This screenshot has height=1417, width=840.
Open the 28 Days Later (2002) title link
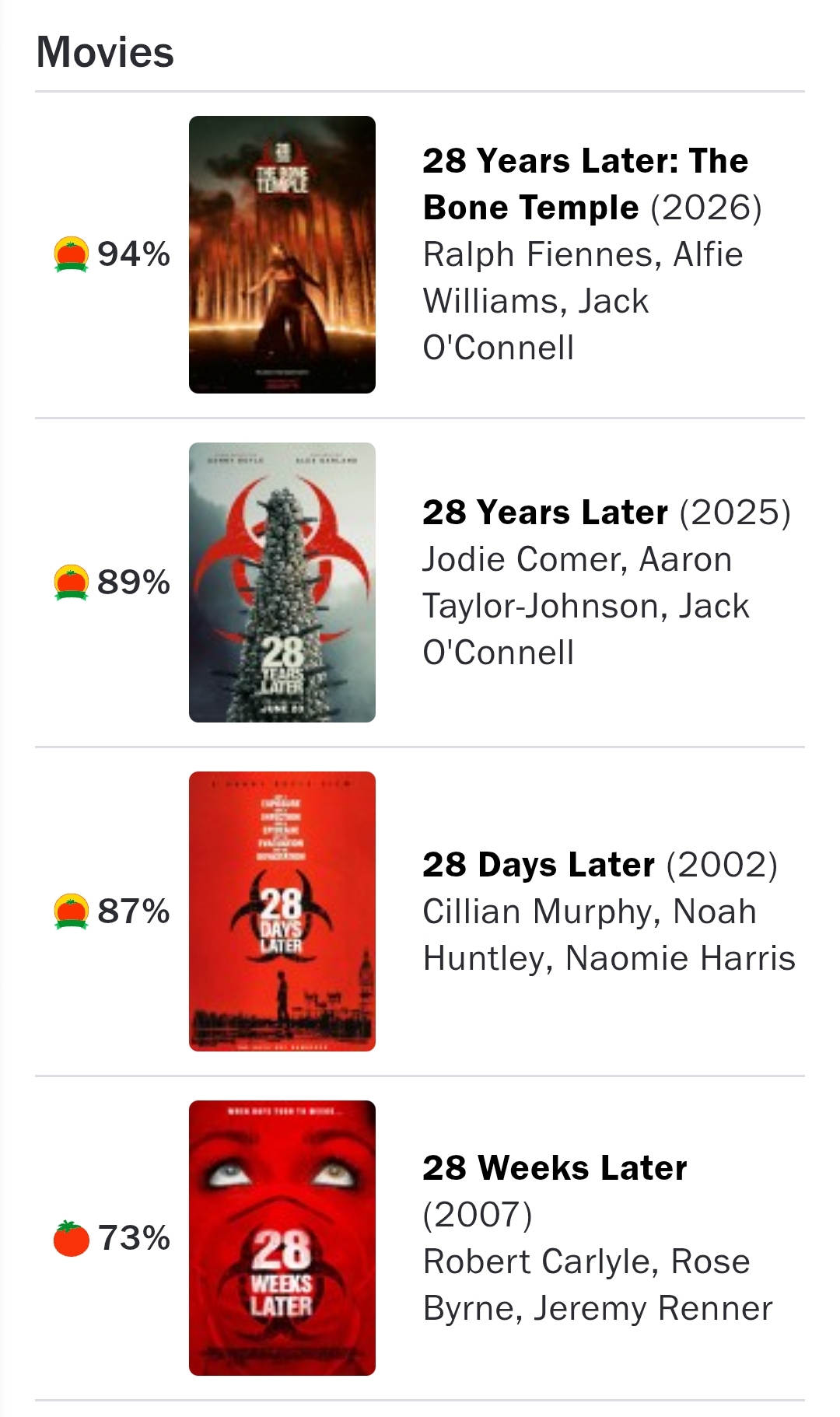600,865
